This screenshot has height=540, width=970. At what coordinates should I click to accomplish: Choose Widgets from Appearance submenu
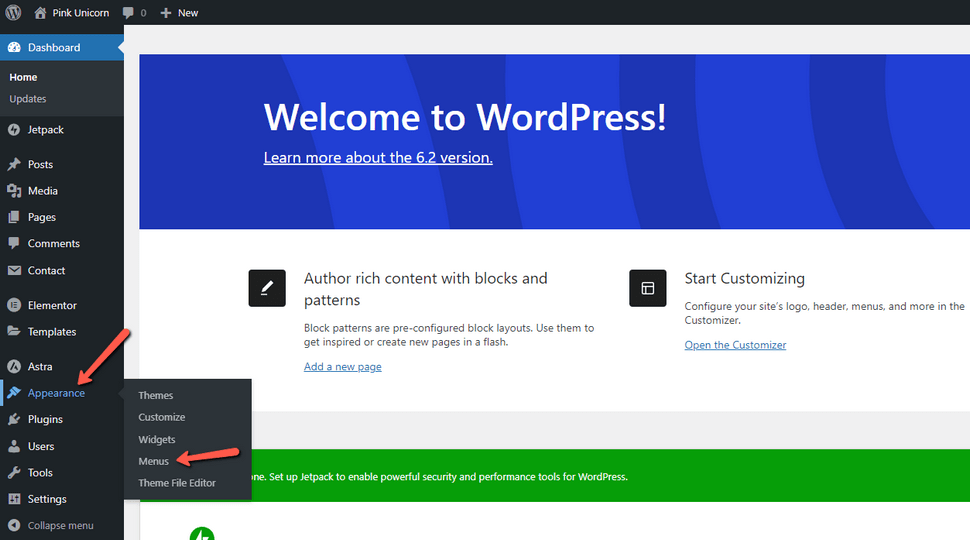[157, 440]
